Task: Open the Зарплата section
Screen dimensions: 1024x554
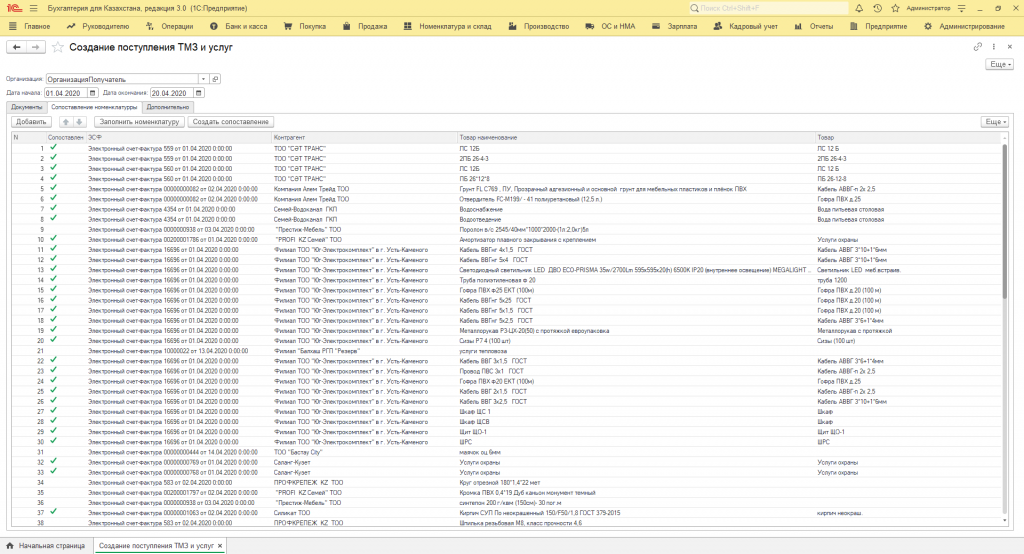Action: pos(675,26)
